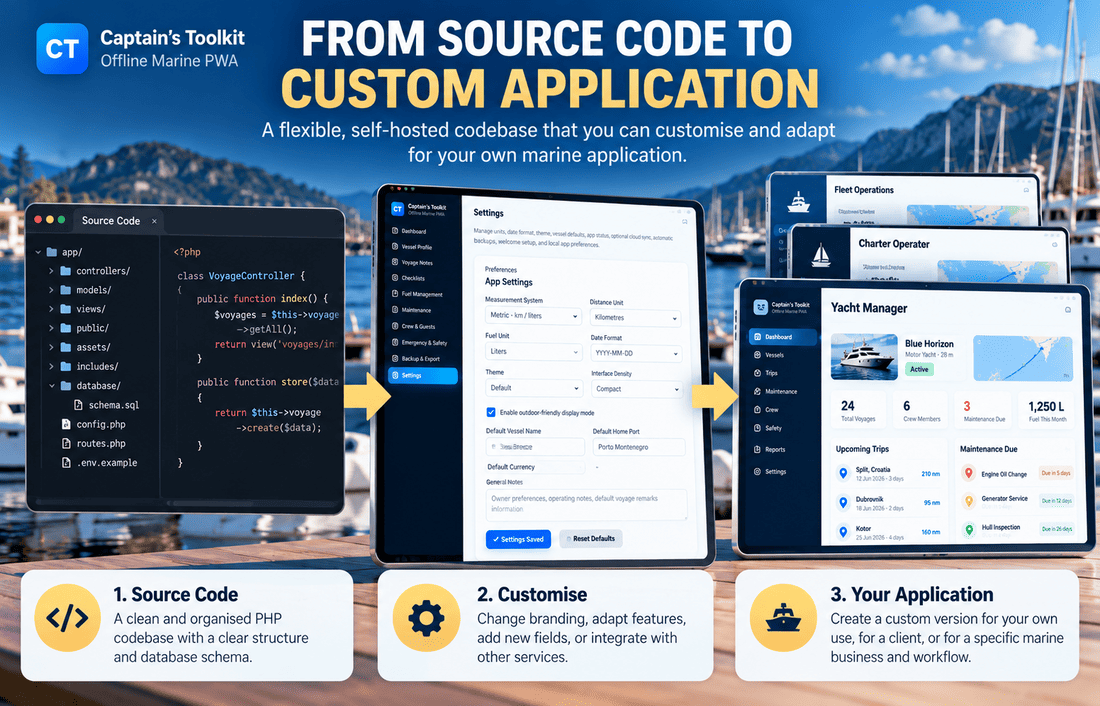Click the icon at Settings page top-right corner
1100x706 pixels.
click(x=685, y=222)
